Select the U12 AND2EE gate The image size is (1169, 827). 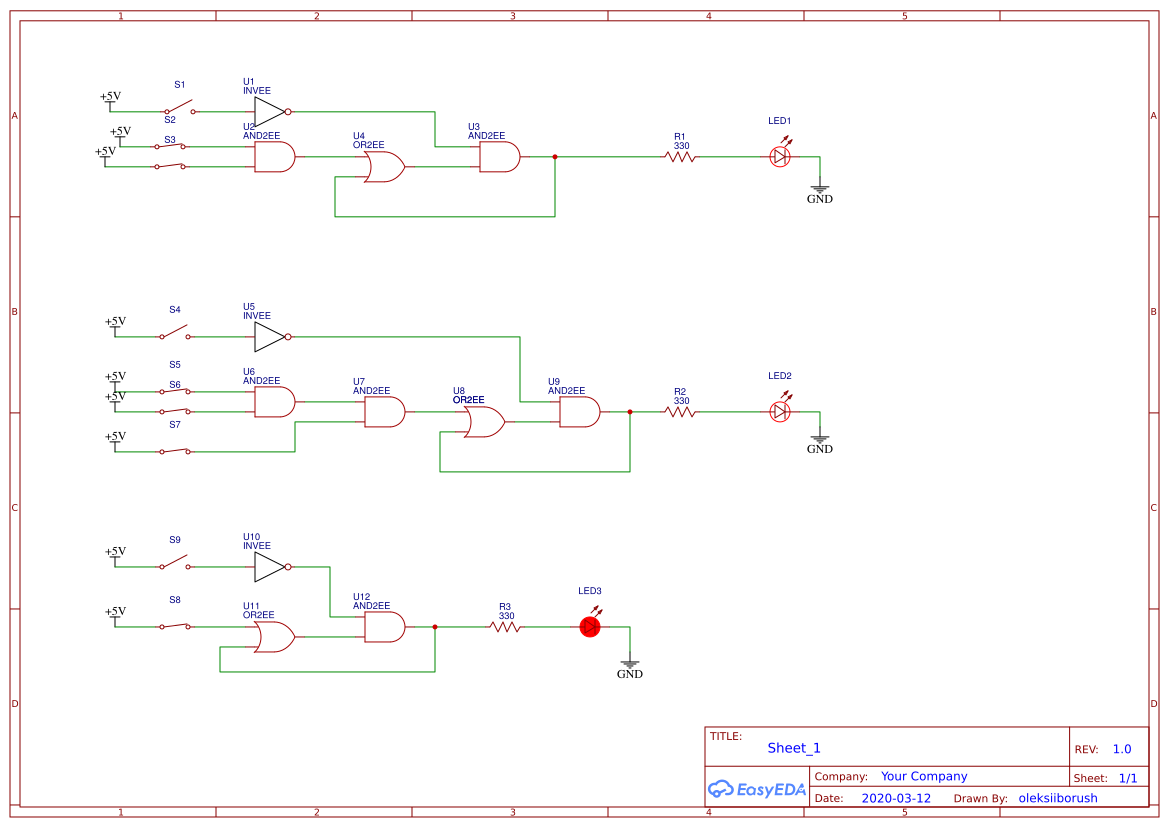pos(384,627)
